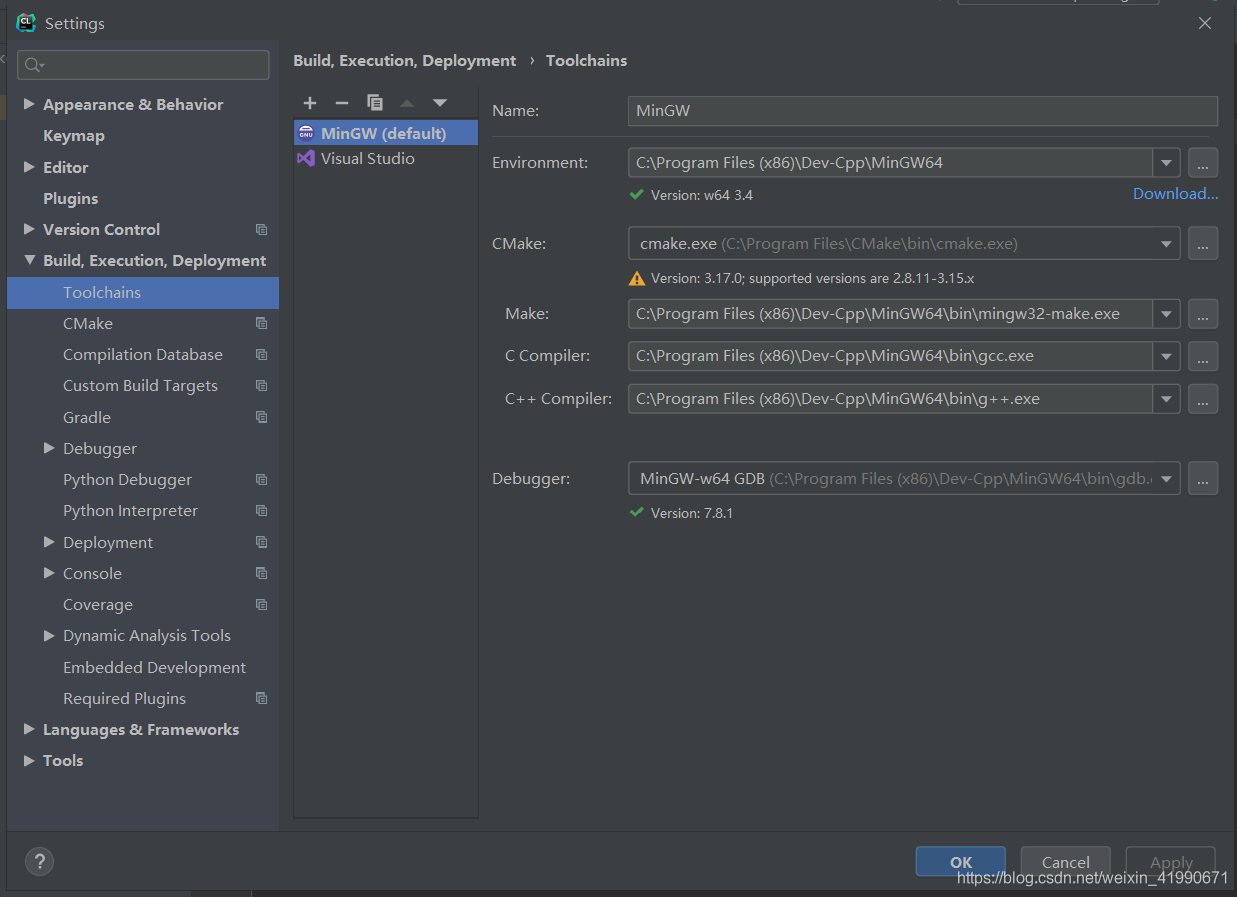Open the Debugger selection dropdown
The image size is (1237, 897).
point(1166,478)
